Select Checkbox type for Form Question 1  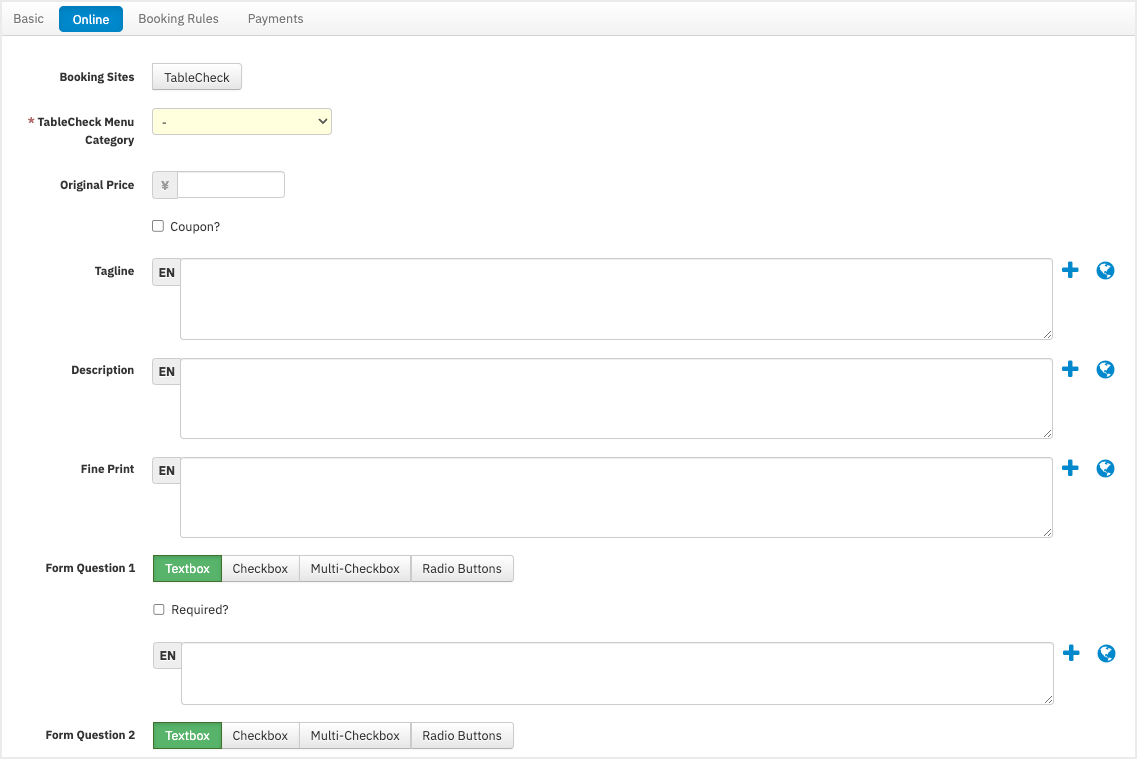point(260,569)
